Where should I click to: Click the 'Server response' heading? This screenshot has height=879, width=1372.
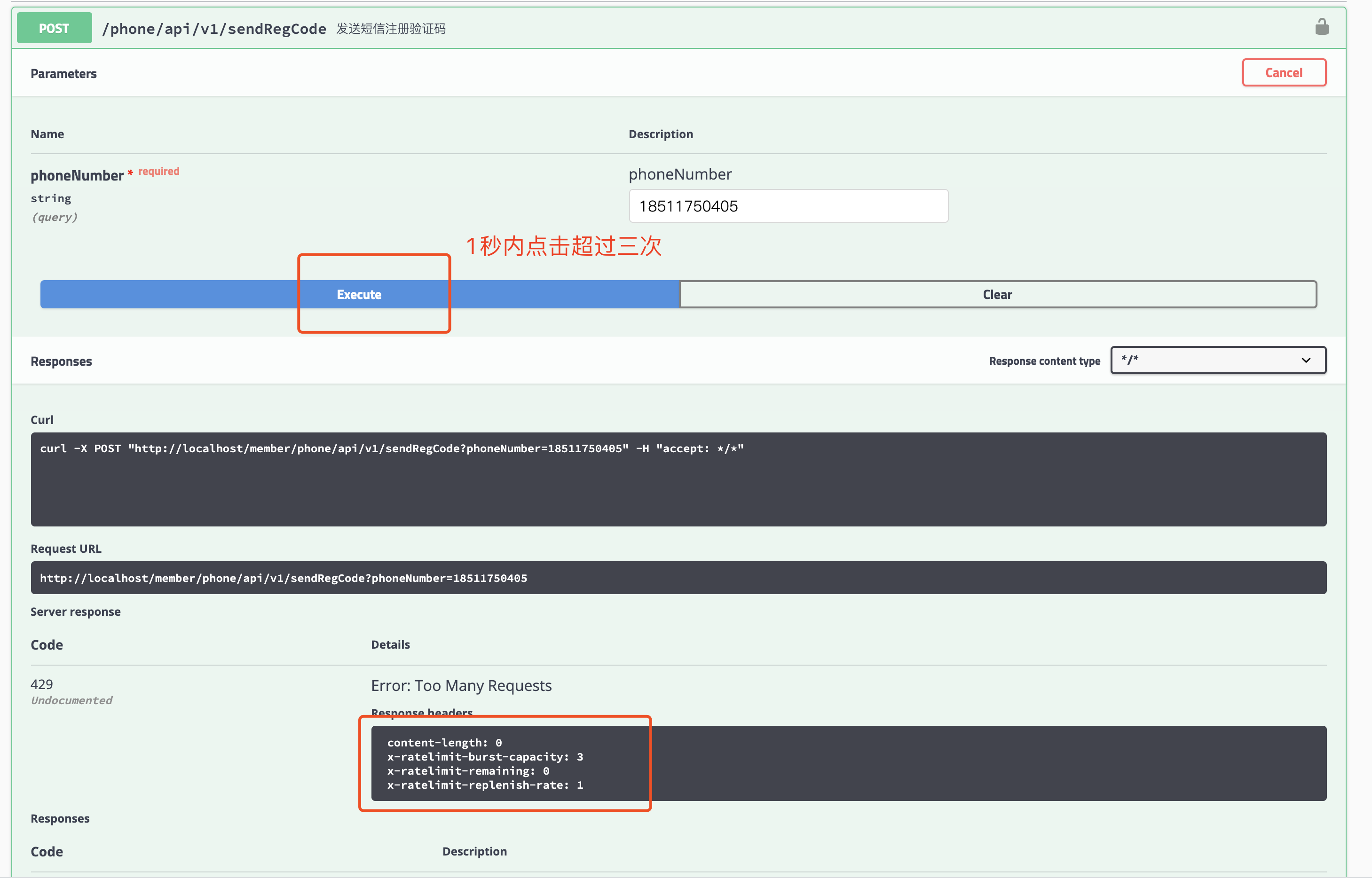(75, 611)
